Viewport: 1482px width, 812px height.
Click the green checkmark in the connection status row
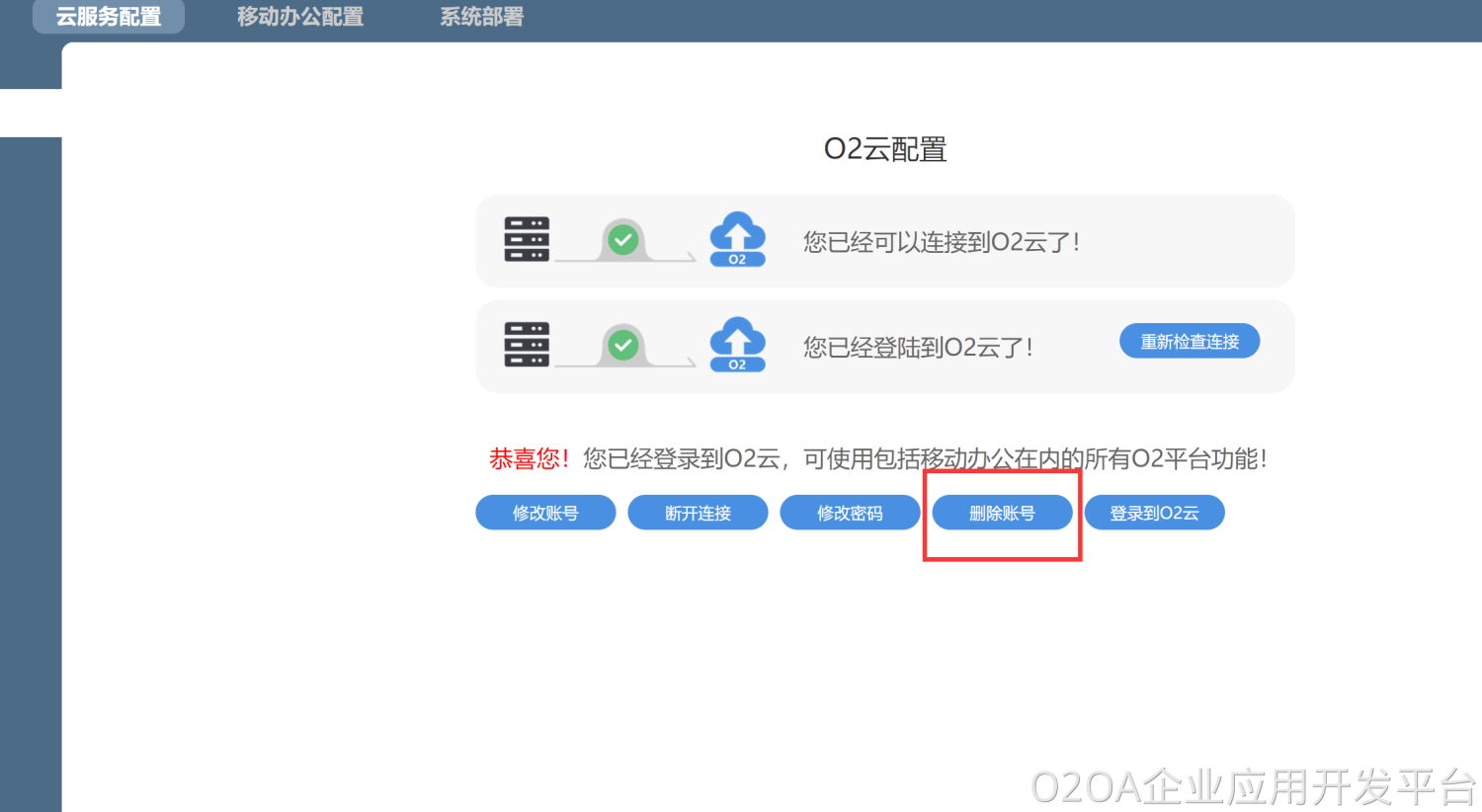click(622, 240)
